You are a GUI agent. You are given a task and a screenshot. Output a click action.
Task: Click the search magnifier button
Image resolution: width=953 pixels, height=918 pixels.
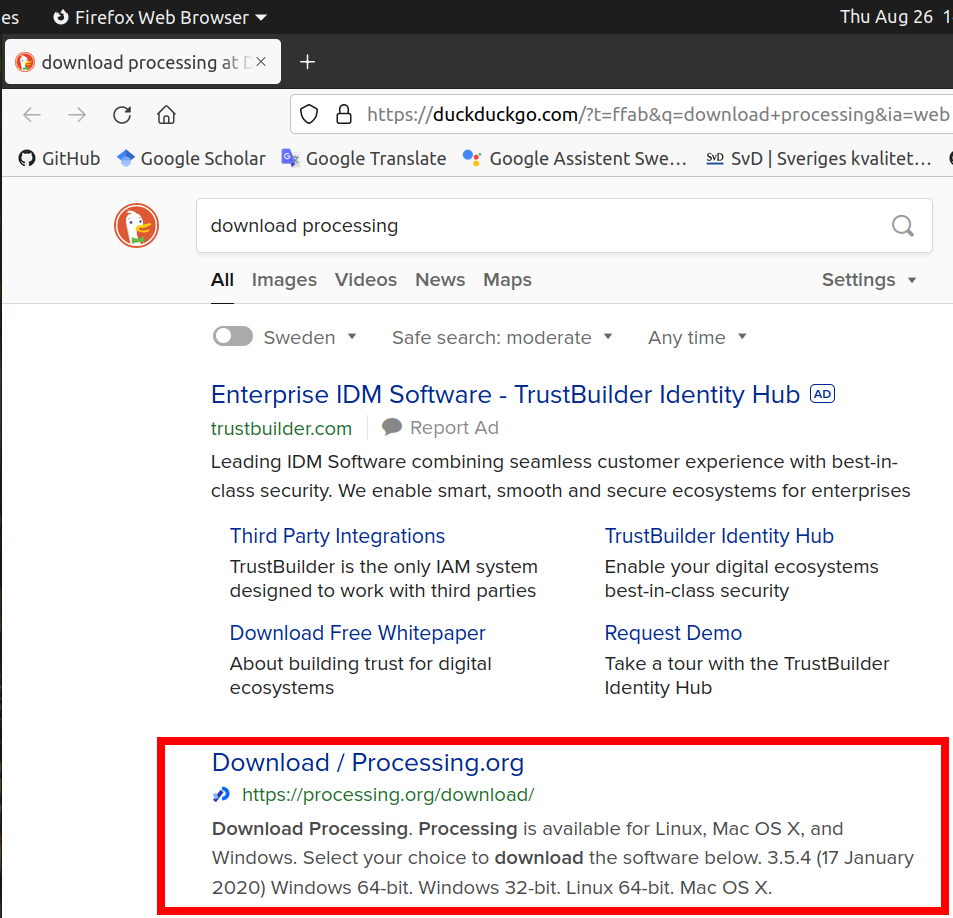tap(903, 226)
